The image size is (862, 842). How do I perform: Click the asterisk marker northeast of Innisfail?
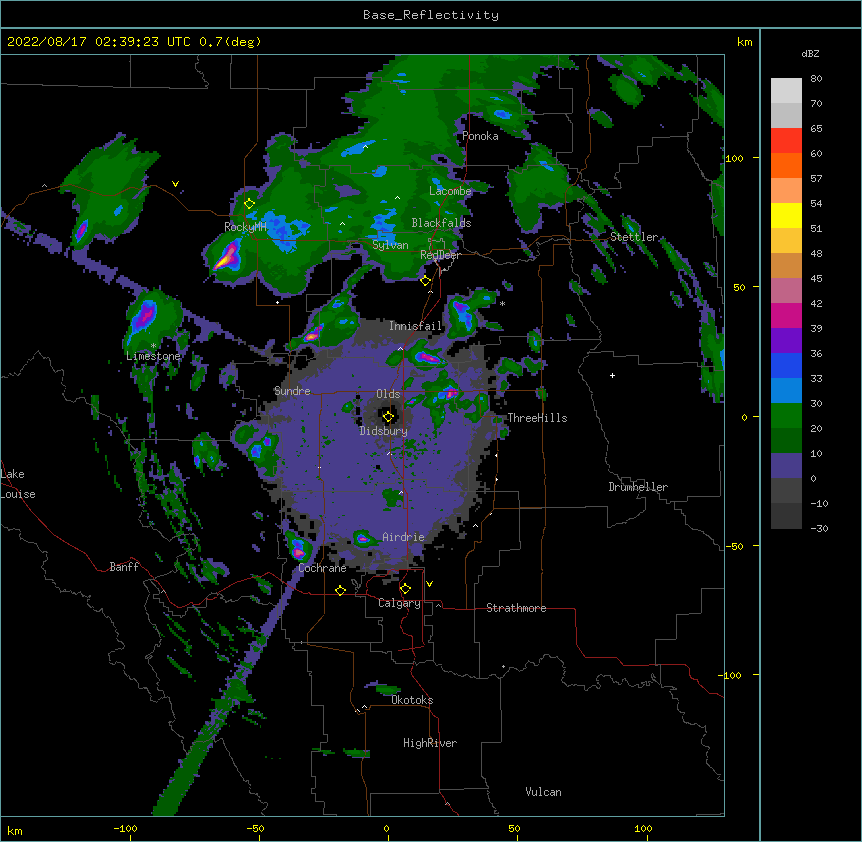coord(502,304)
